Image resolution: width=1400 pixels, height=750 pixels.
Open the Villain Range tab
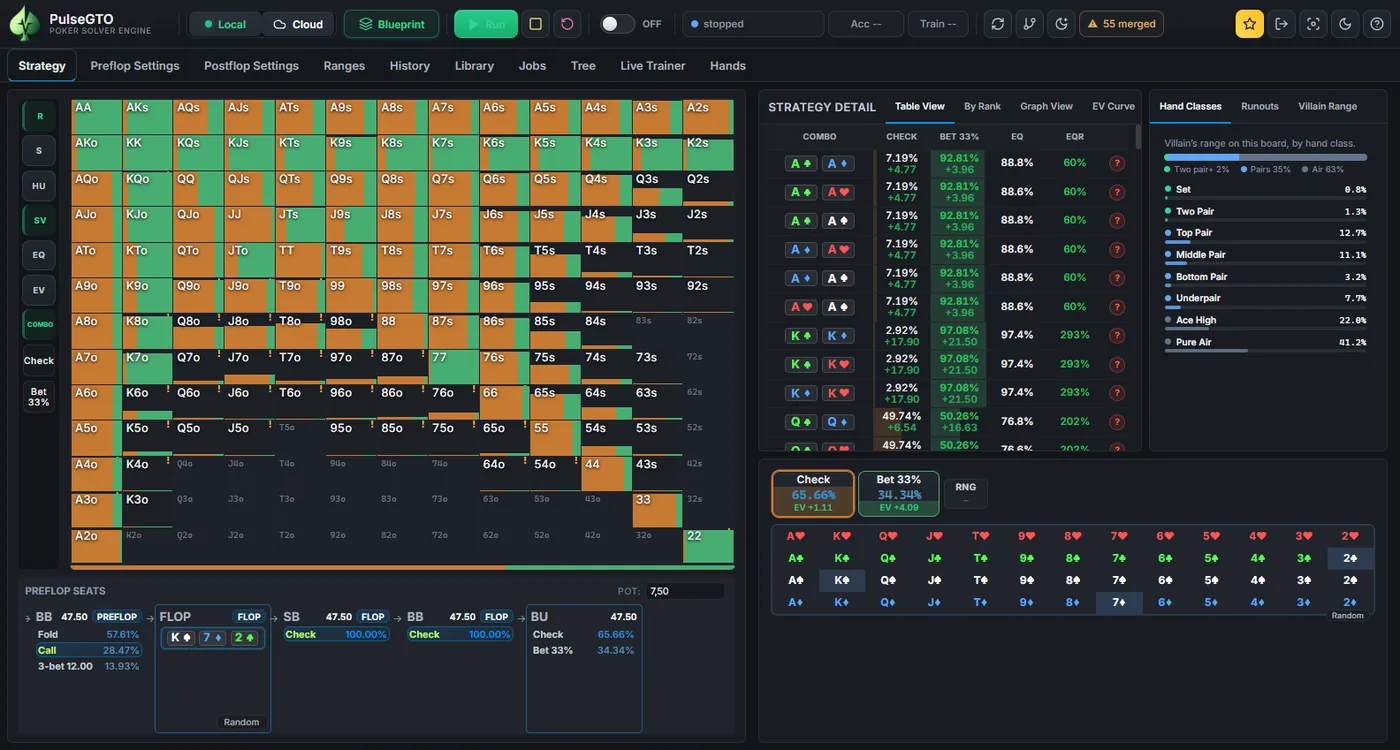[1327, 106]
